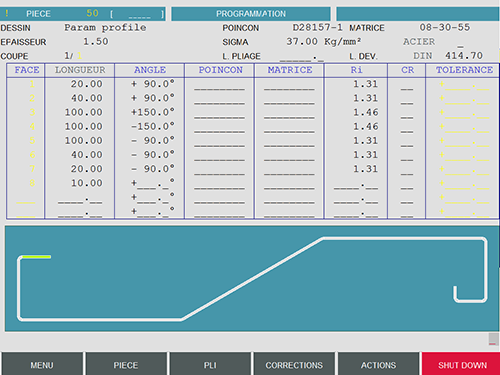Image resolution: width=500 pixels, height=375 pixels.
Task: Select face 1 length 20.00
Action: [86, 84]
